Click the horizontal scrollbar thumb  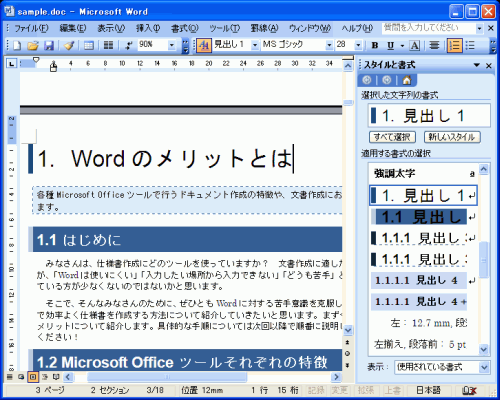167,377
